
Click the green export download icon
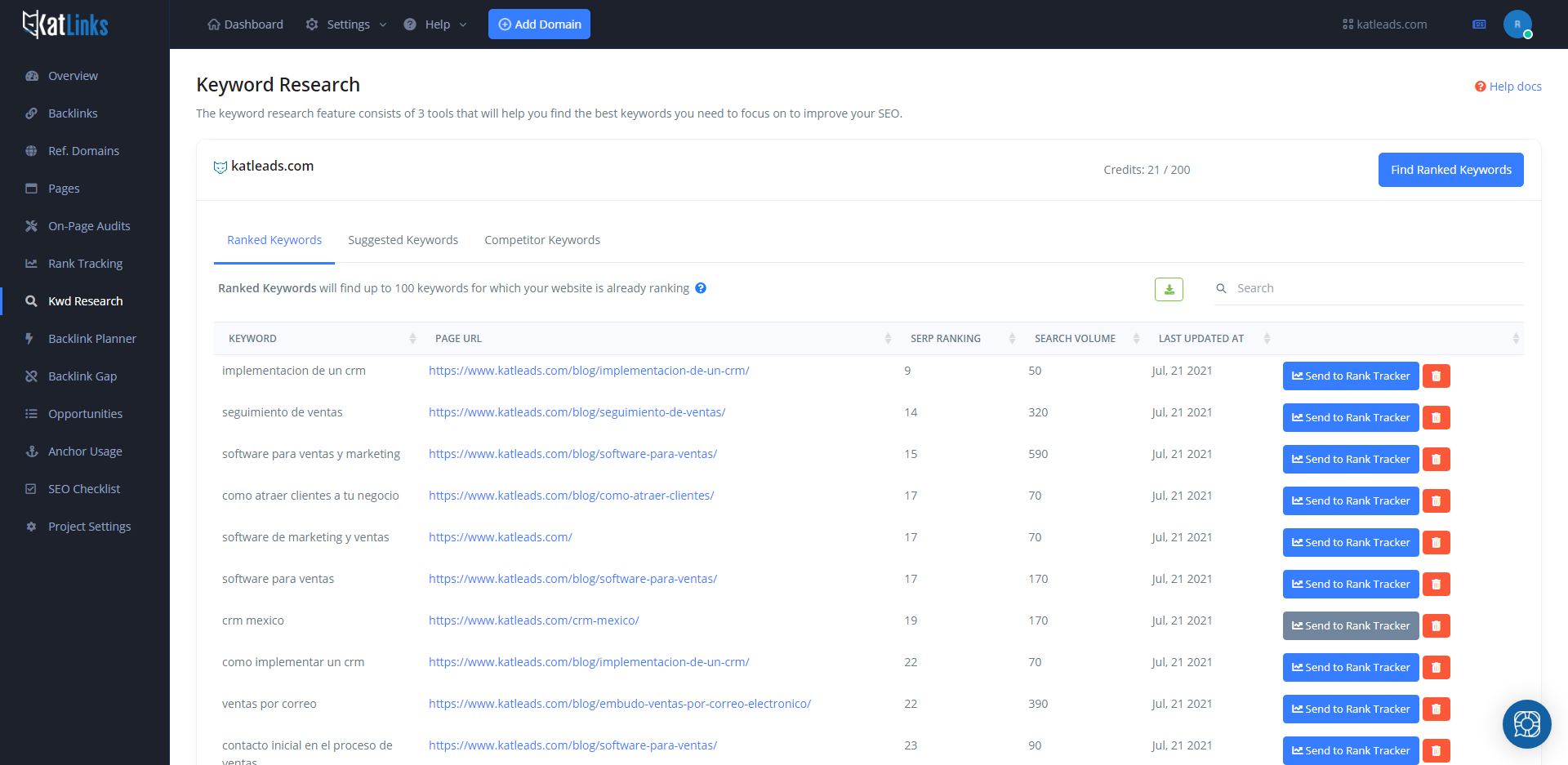pos(1169,289)
